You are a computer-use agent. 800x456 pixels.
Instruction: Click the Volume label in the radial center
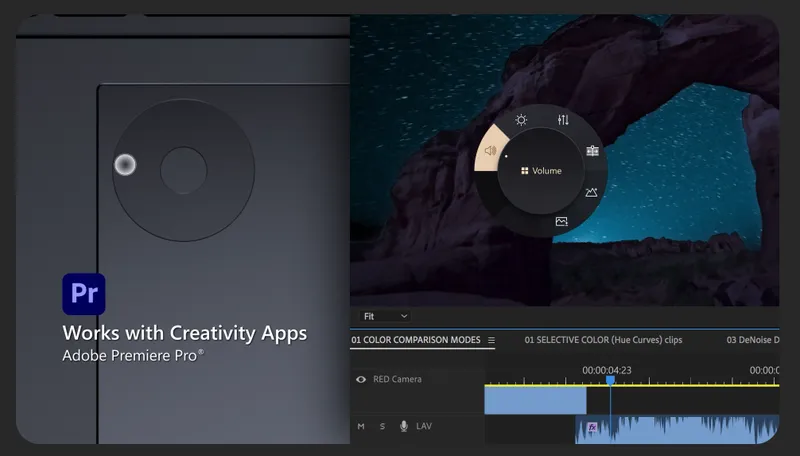[x=546, y=171]
